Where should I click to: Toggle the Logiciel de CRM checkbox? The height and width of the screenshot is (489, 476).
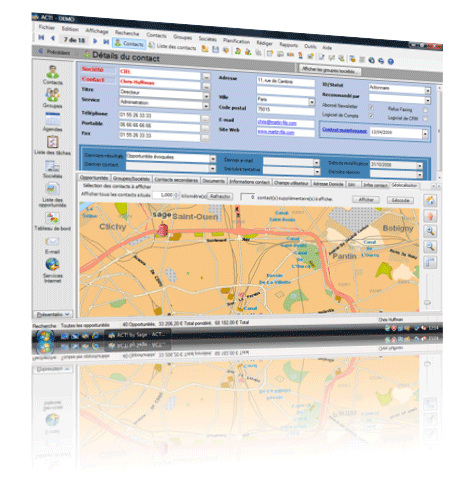coord(425,118)
